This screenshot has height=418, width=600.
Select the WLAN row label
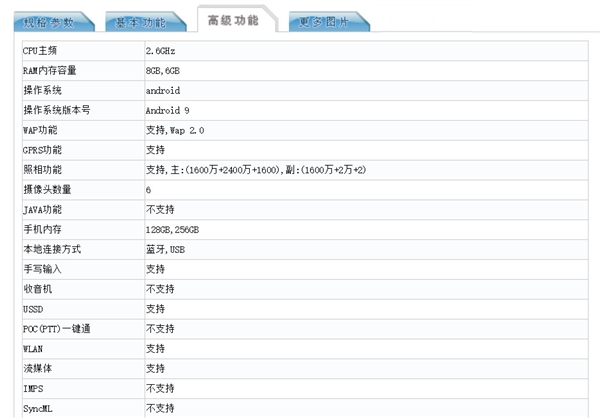click(x=33, y=348)
